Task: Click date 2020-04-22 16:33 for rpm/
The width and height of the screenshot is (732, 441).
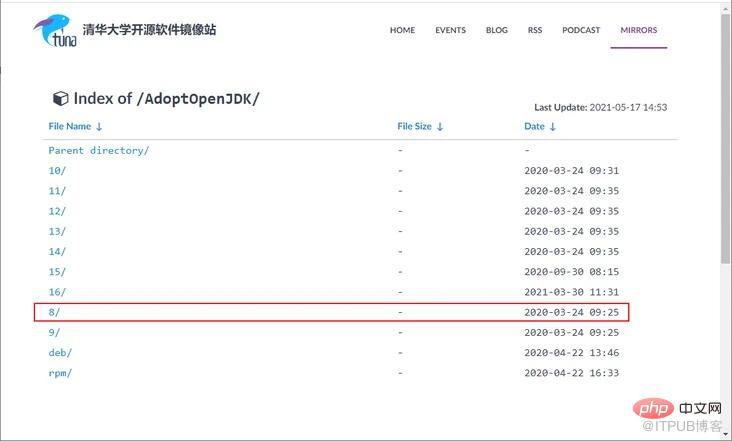Action: coord(571,373)
